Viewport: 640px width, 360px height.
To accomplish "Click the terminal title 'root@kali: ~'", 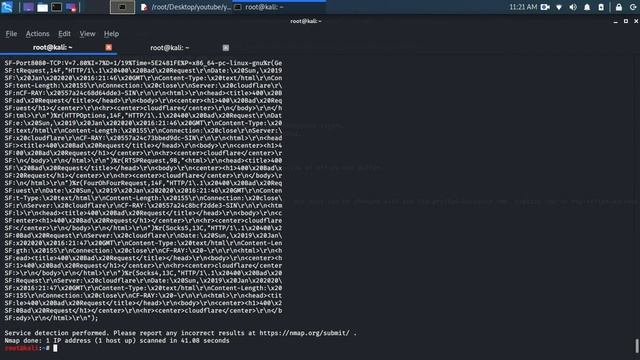I will pyautogui.click(x=306, y=21).
